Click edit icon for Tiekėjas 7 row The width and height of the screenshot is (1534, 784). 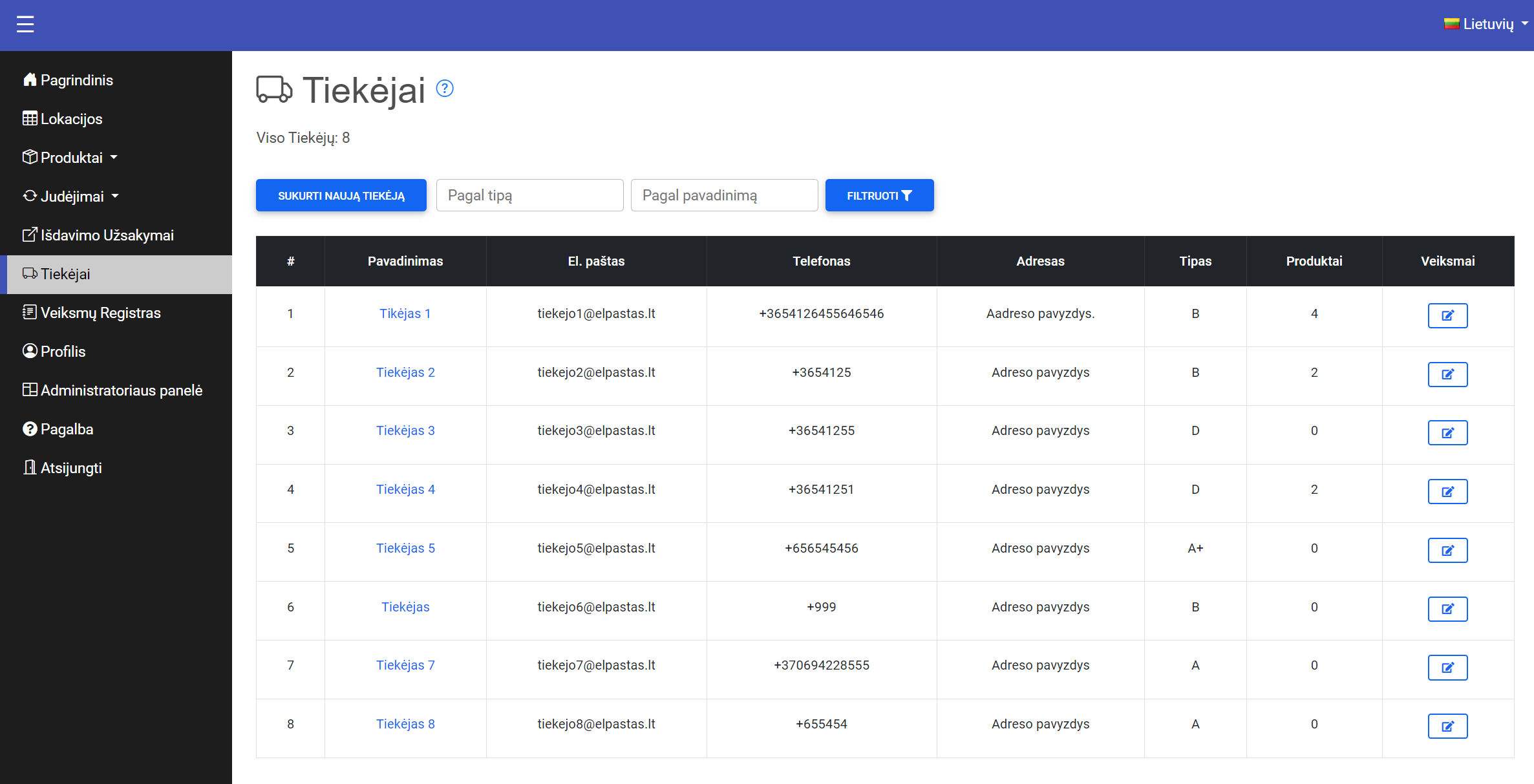[1447, 667]
